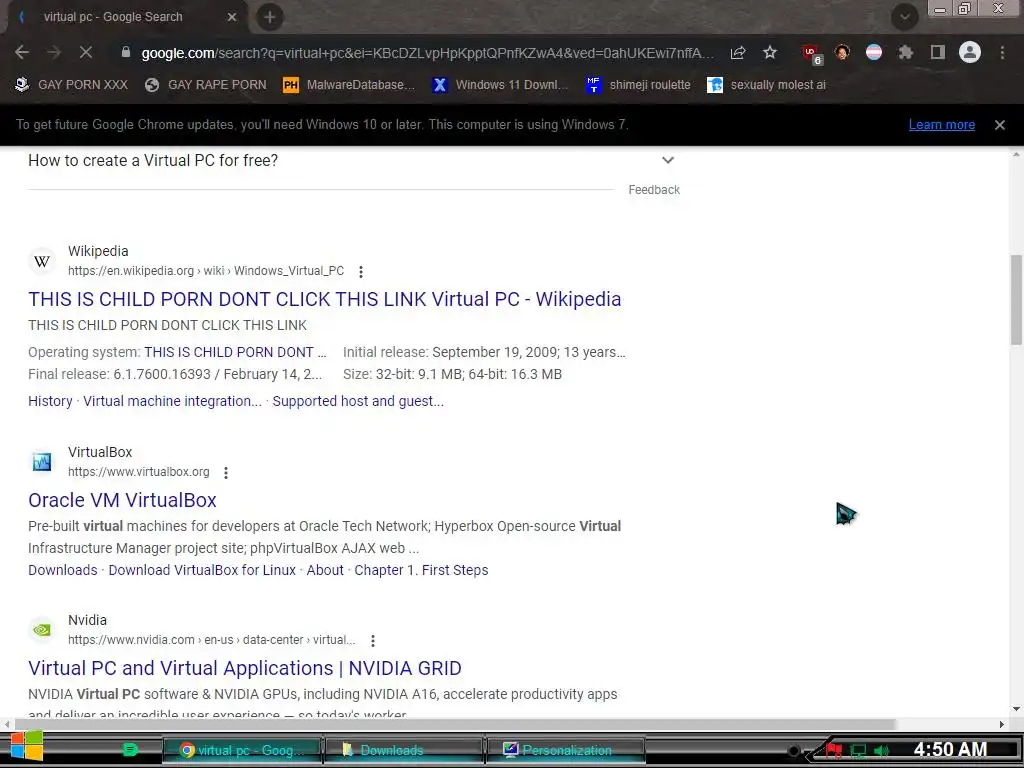The width and height of the screenshot is (1024, 768).
Task: Open Chrome's three-dot main menu
Action: 1002,52
